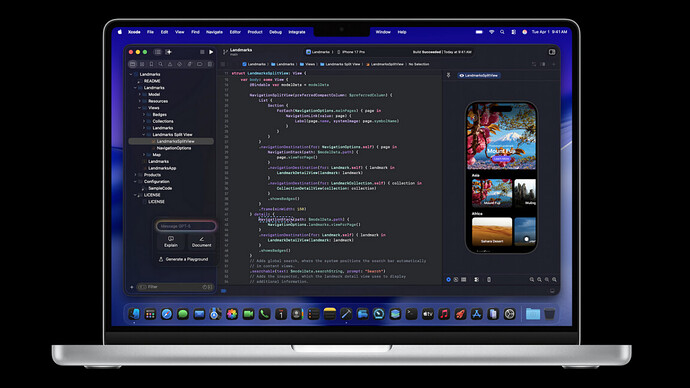Open the preview device picker icon
The height and width of the screenshot is (388, 690).
pos(489,279)
